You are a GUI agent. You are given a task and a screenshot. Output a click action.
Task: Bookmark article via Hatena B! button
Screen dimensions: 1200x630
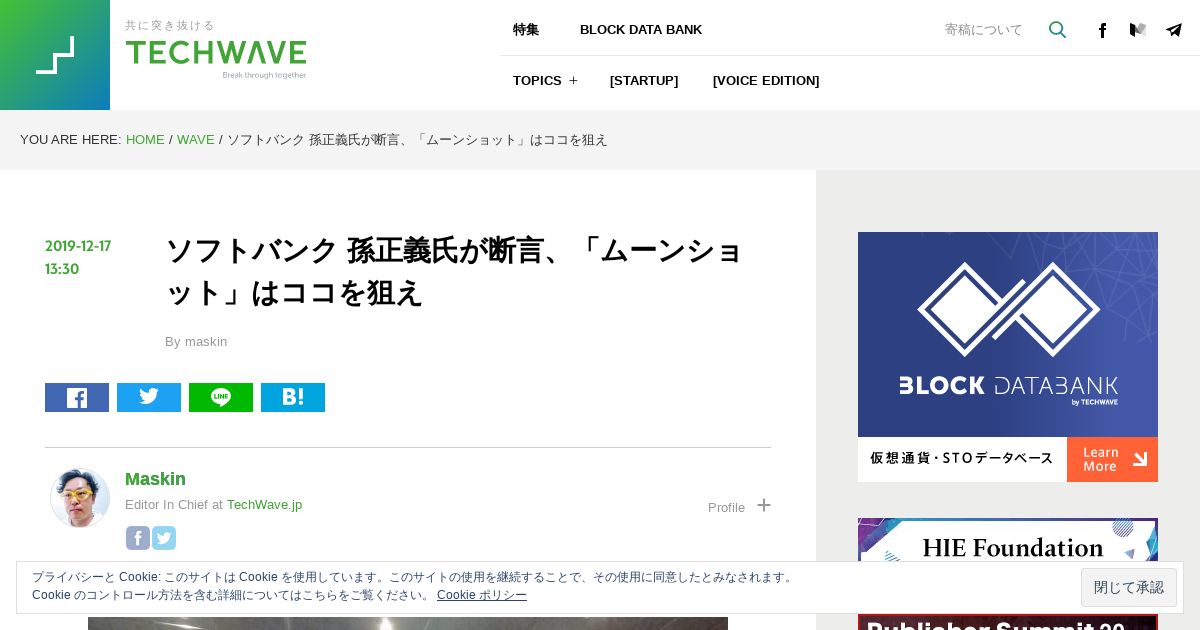pyautogui.click(x=293, y=397)
